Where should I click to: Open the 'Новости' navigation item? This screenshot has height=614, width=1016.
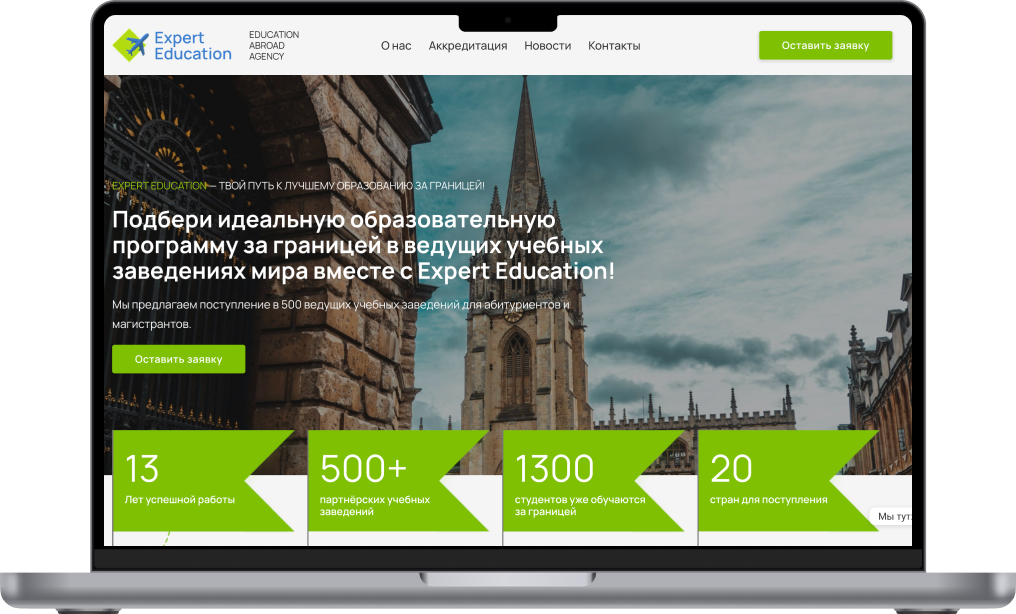[x=547, y=46]
